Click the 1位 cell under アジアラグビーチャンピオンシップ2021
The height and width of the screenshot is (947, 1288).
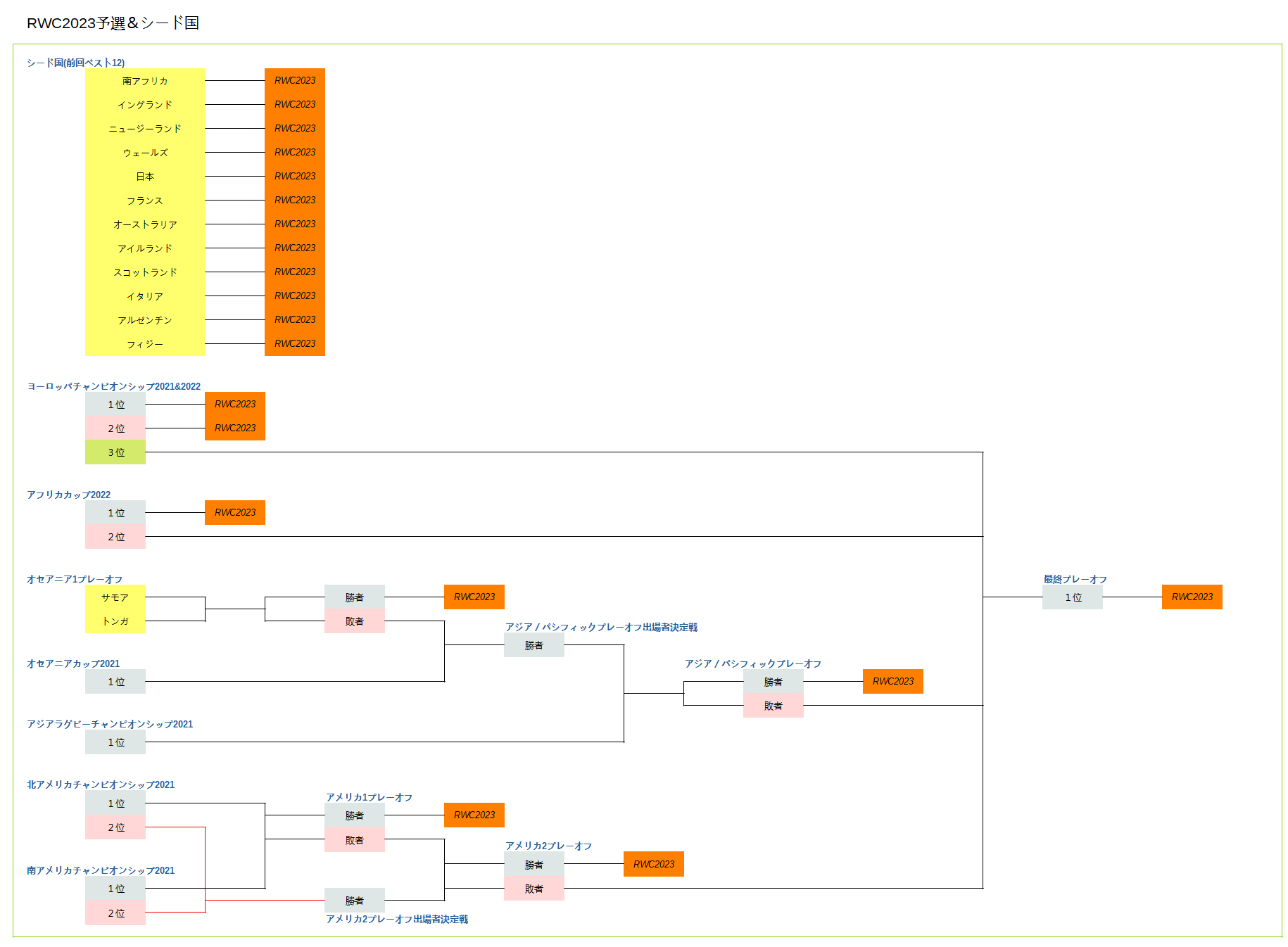[115, 742]
